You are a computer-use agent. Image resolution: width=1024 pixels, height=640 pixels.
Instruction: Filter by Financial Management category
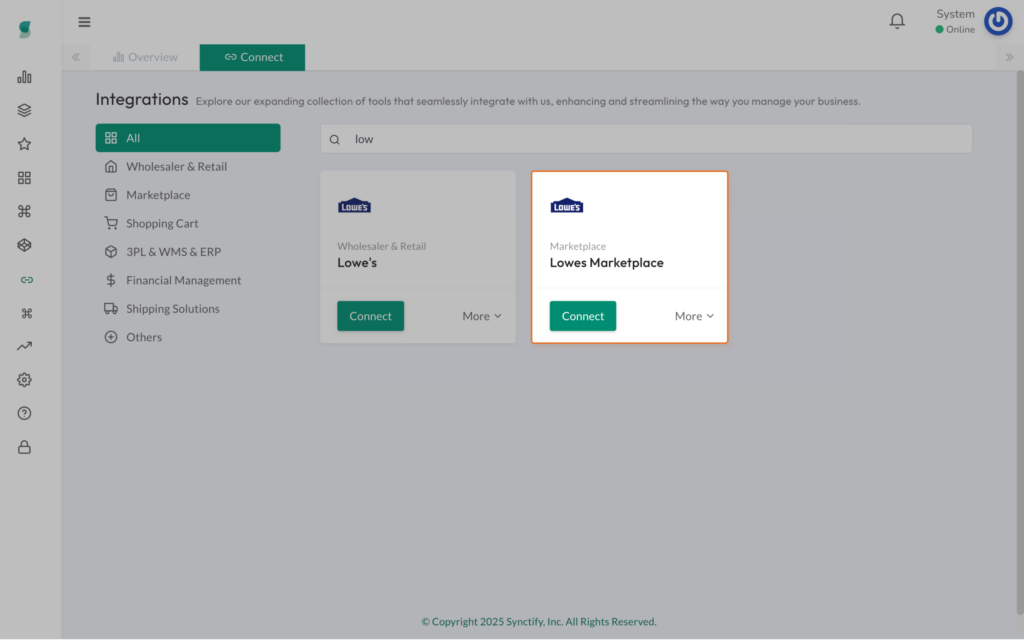[188, 280]
